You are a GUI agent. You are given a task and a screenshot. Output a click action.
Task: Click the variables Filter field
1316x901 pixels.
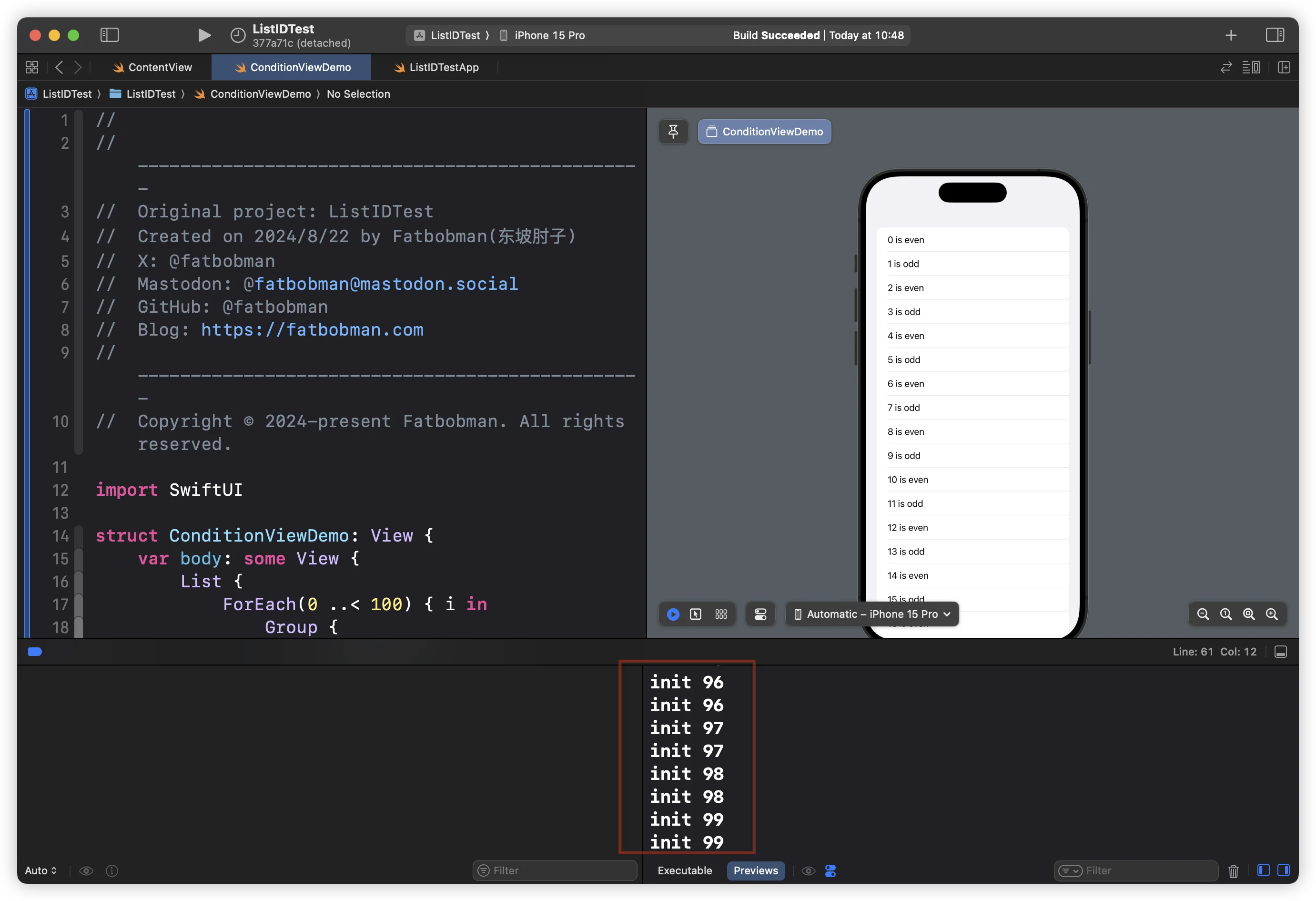point(555,870)
